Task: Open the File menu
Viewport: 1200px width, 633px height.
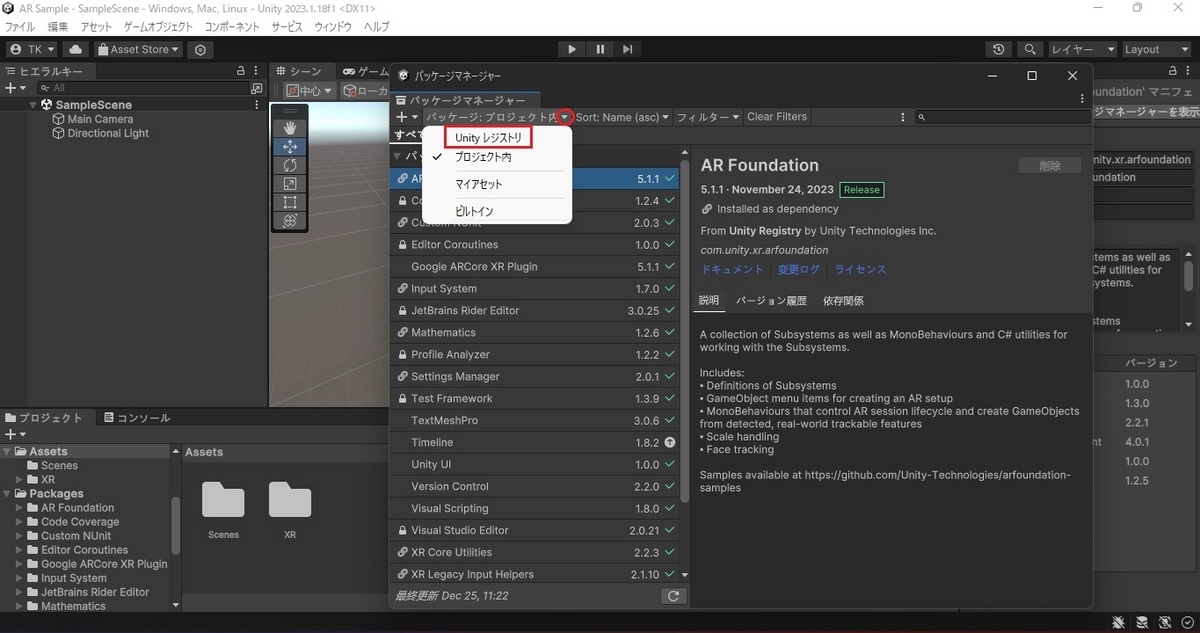Action: [x=20, y=27]
